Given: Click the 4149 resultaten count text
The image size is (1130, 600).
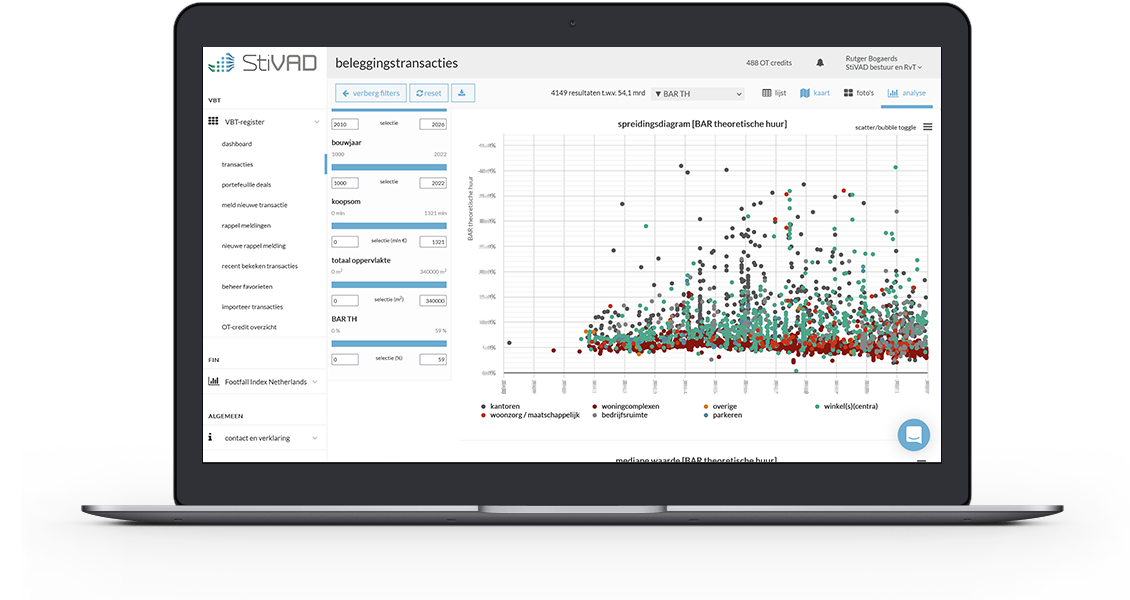Looking at the screenshot, I should [597, 93].
